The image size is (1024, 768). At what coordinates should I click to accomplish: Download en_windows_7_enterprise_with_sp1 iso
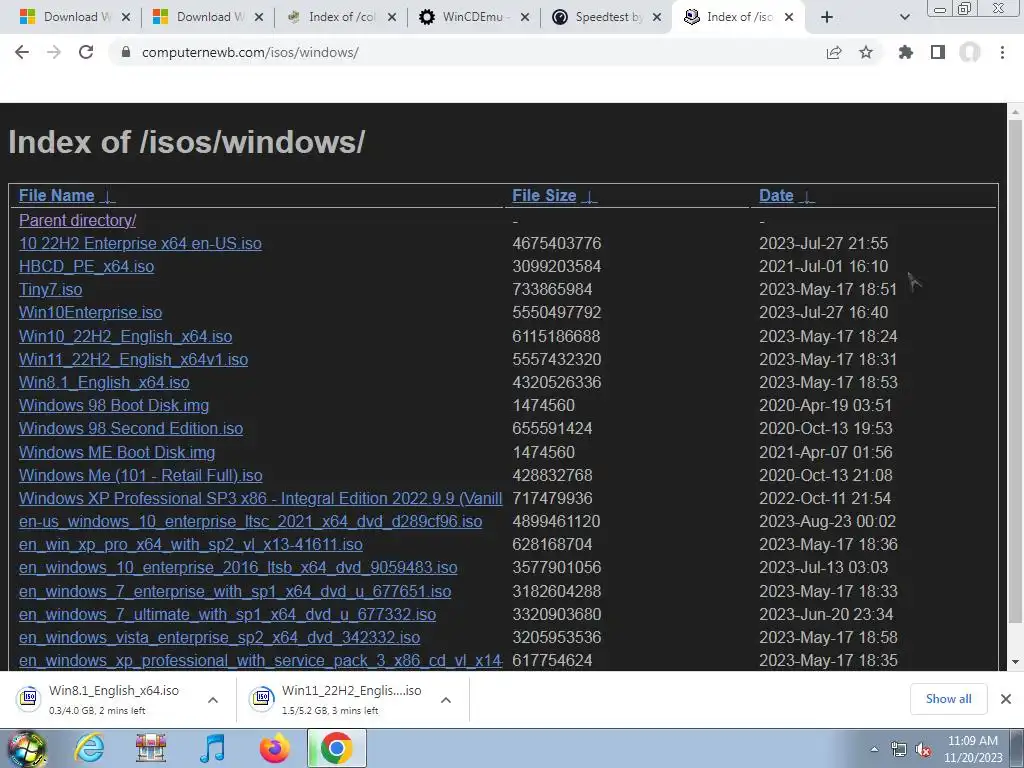pos(235,591)
